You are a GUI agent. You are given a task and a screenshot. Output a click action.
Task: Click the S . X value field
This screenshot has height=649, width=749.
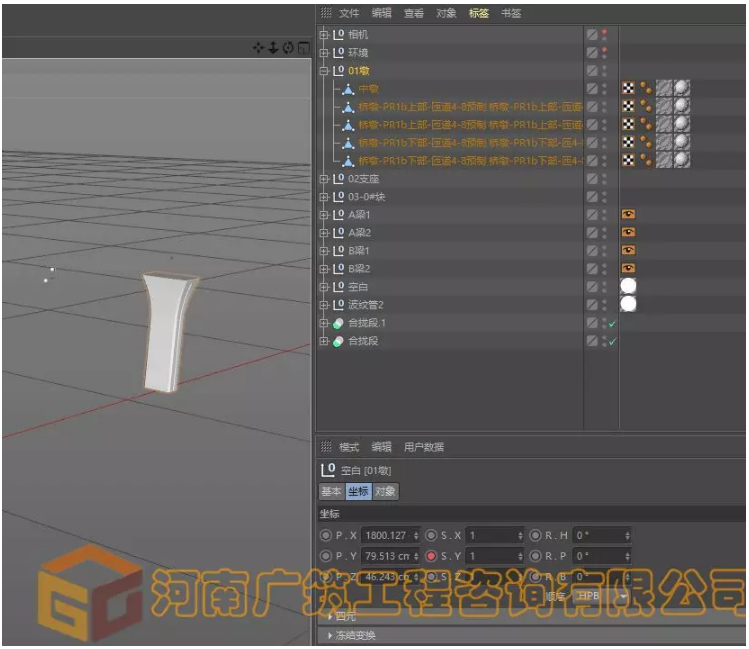[494, 535]
